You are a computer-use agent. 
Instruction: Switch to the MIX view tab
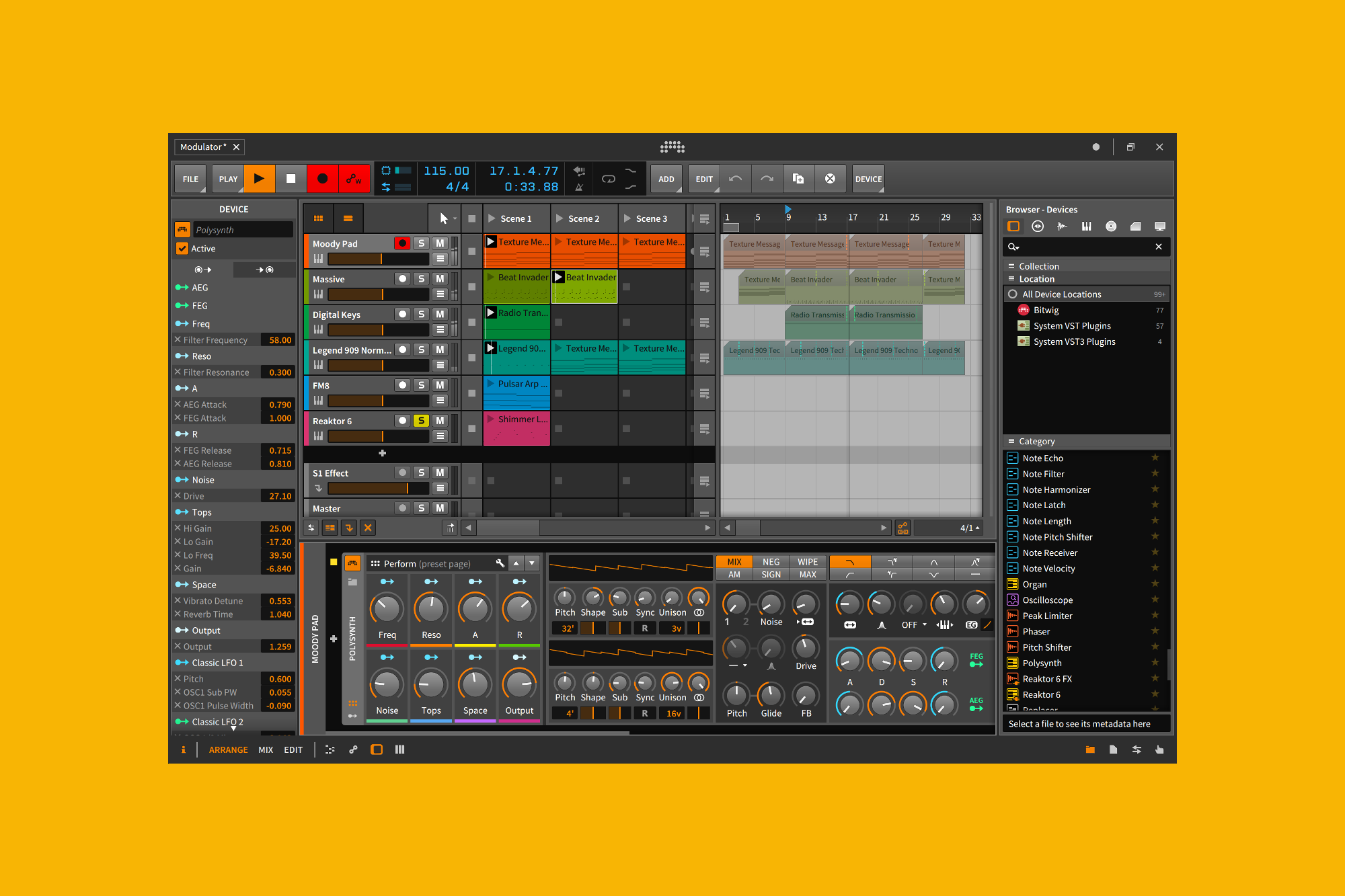point(266,749)
